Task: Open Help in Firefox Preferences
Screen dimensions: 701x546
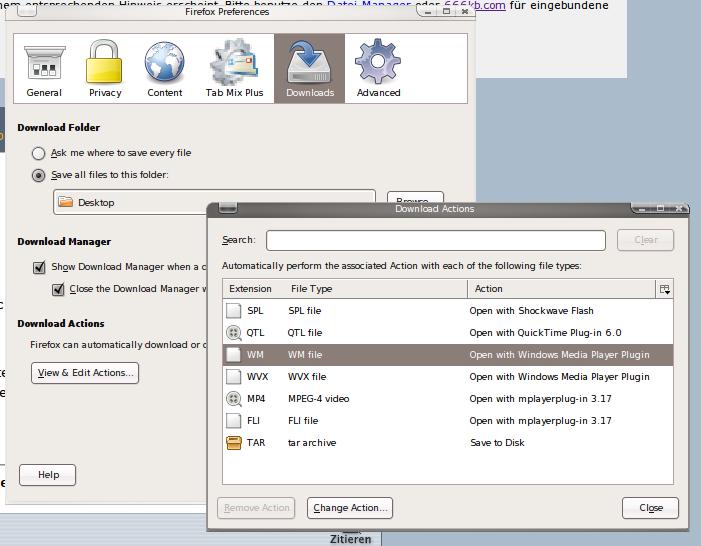Action: pos(47,475)
